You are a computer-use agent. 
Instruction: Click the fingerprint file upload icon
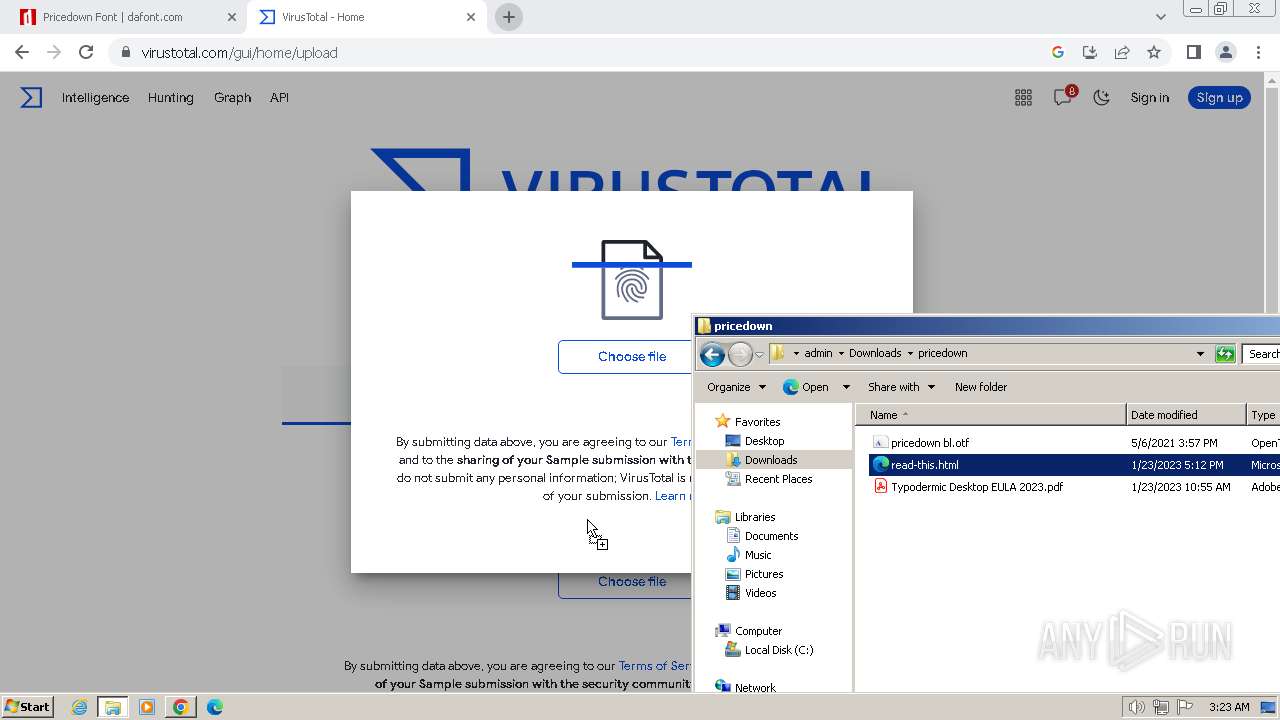[x=632, y=280]
